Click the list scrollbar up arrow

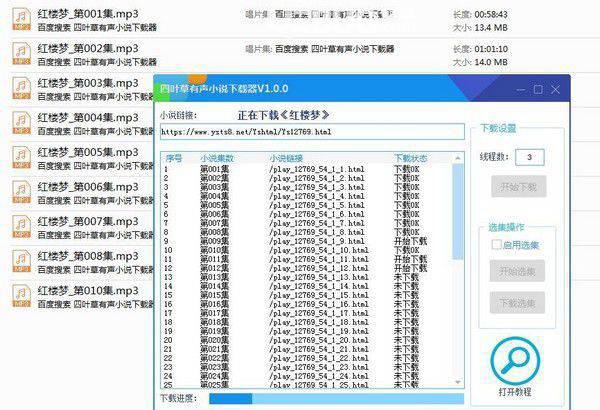458,158
